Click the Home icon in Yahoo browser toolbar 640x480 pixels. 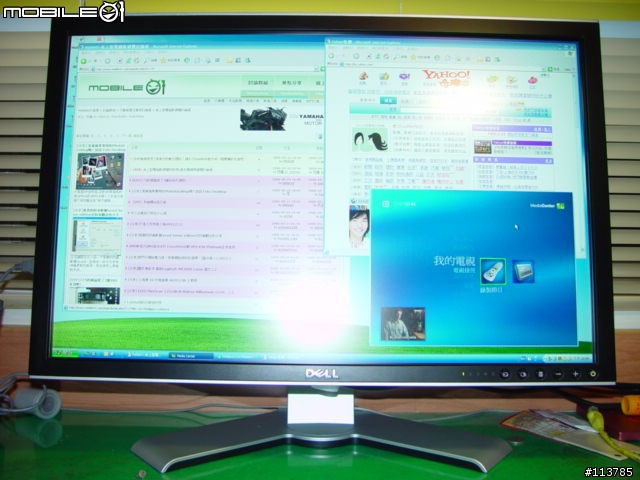386,57
